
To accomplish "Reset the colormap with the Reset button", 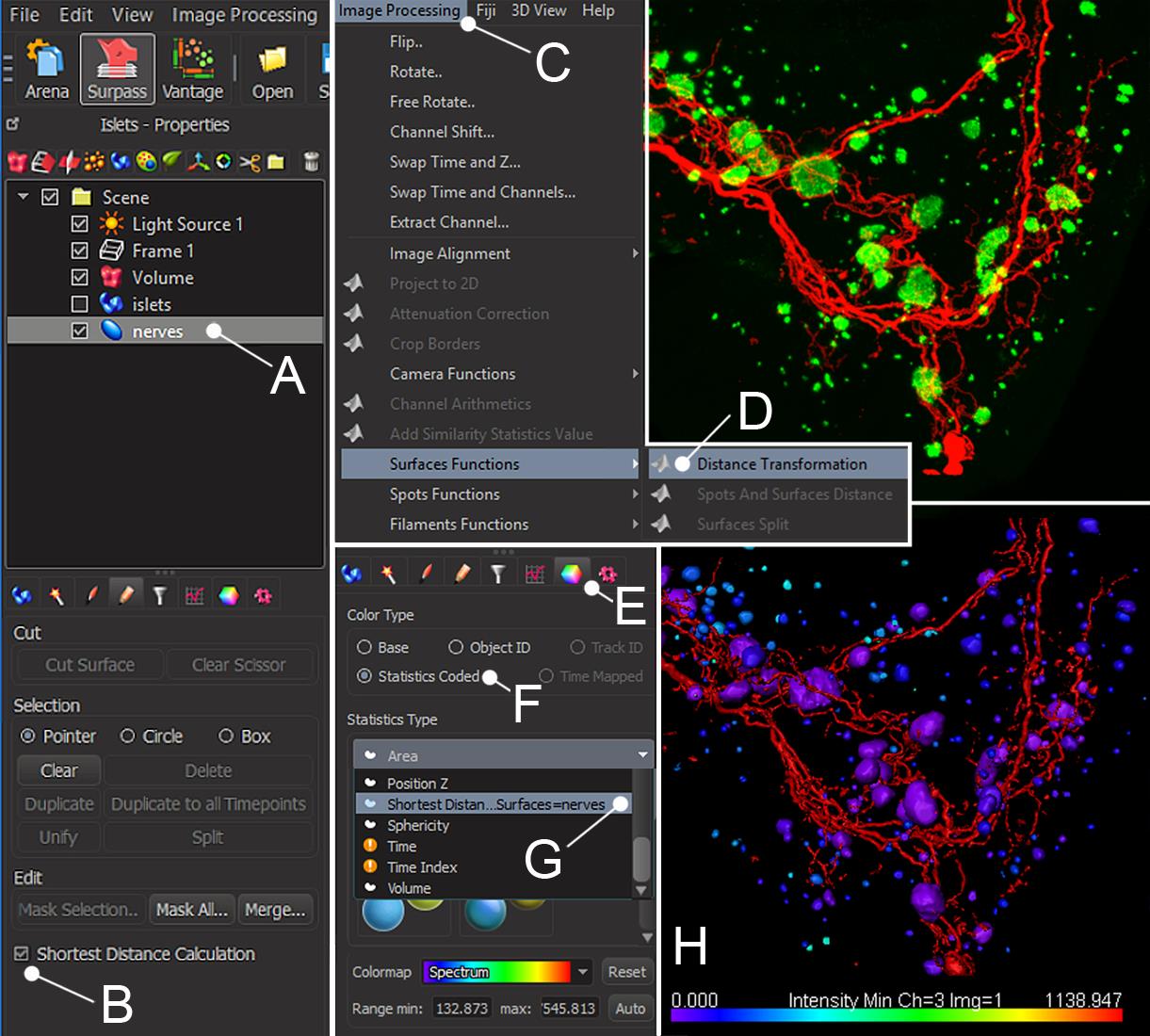I will tap(627, 972).
